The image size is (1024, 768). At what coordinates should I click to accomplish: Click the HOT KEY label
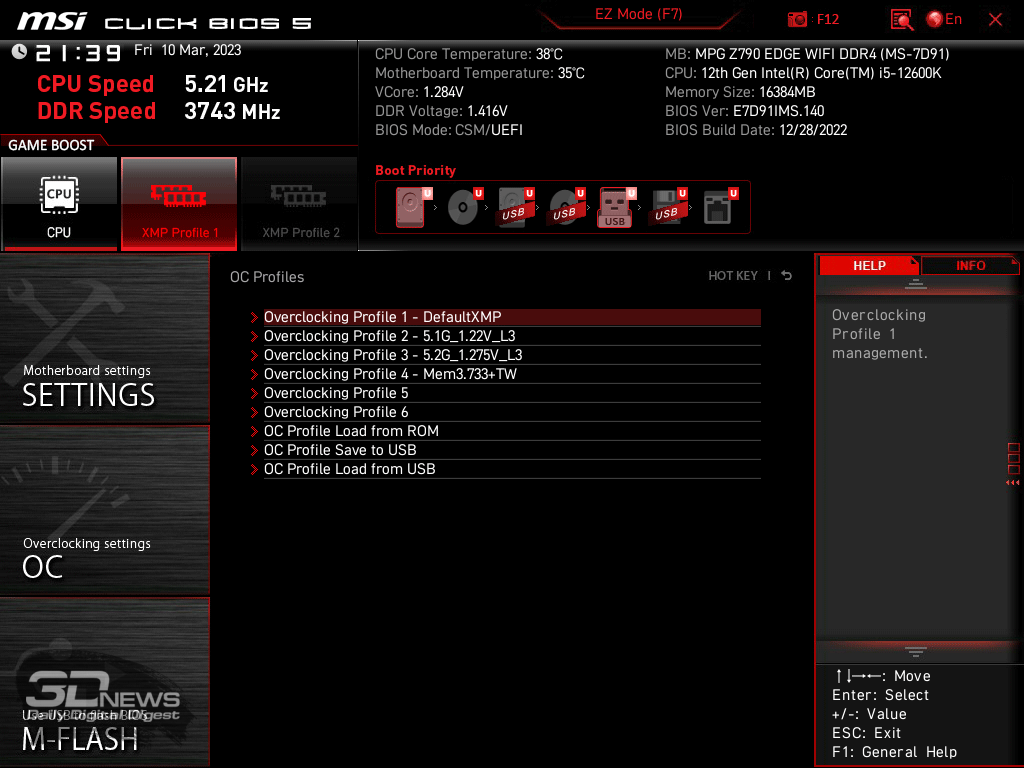733,276
